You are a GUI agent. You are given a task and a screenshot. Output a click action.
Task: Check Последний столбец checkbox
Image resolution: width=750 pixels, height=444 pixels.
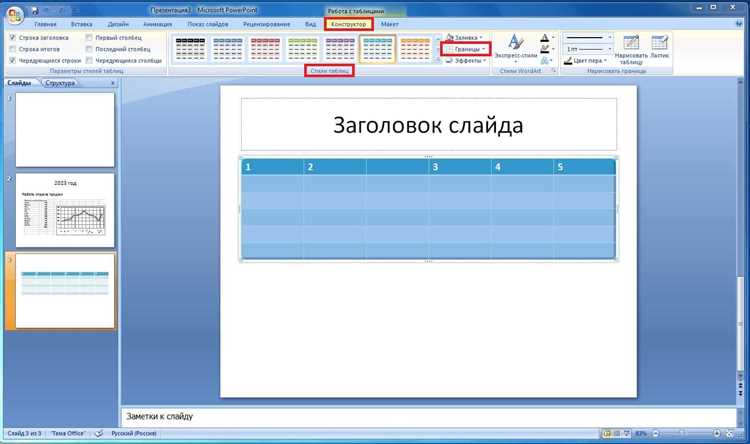pos(89,49)
